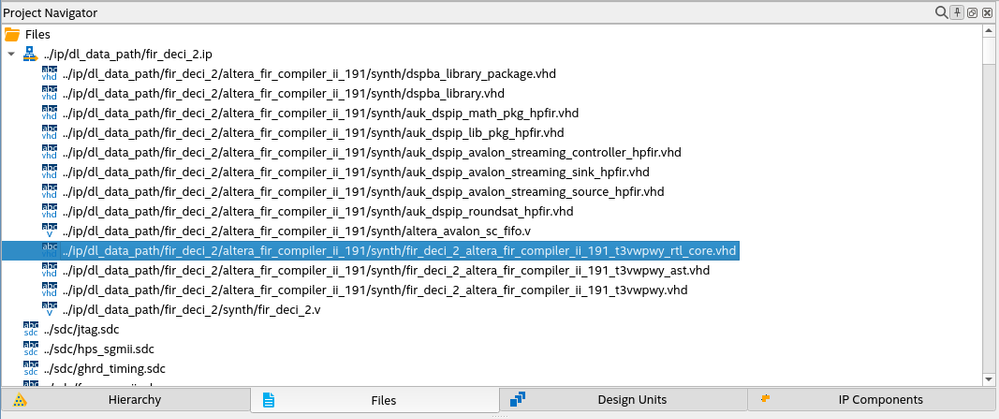The height and width of the screenshot is (419, 999).
Task: Click Verilog icon of altera_avalon_sc_fifo.v
Action: [x=49, y=231]
